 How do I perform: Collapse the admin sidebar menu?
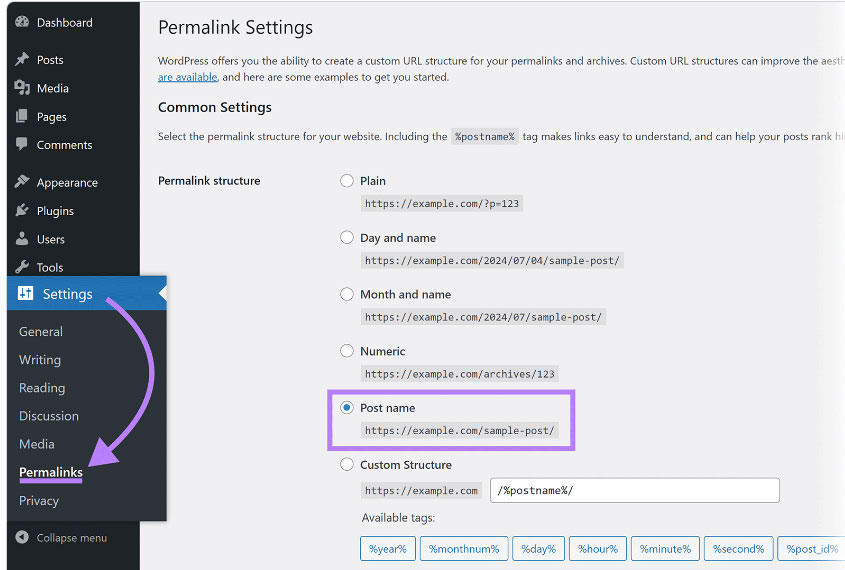62,538
